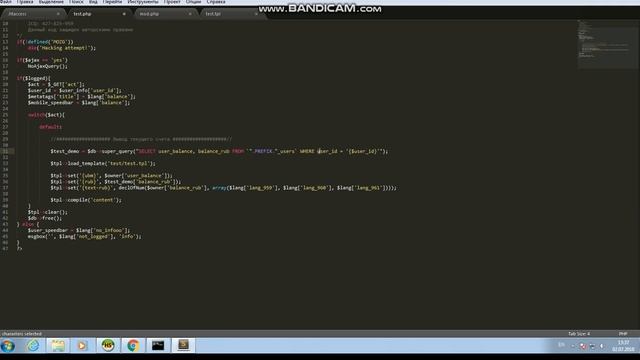Close the mod.php tab
The image size is (640, 360).
point(190,14)
